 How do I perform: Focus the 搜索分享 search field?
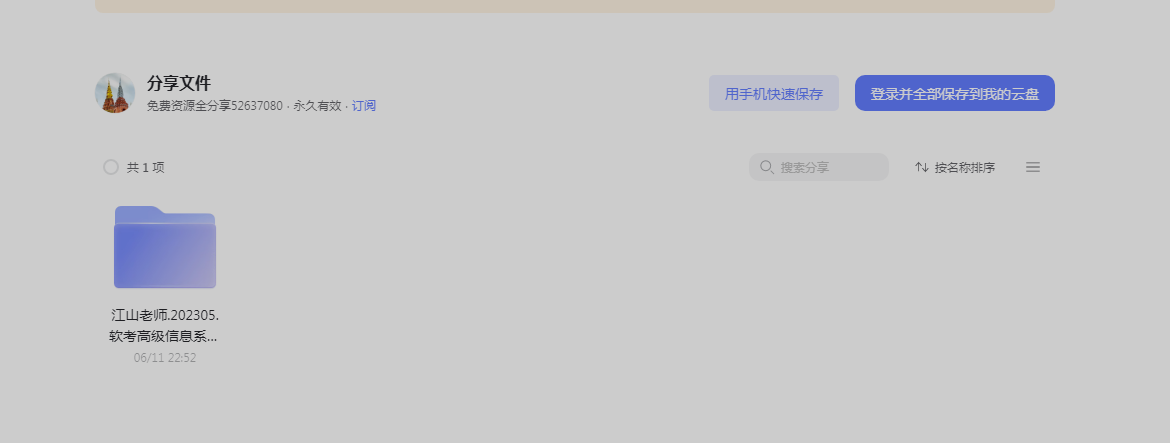pos(819,167)
